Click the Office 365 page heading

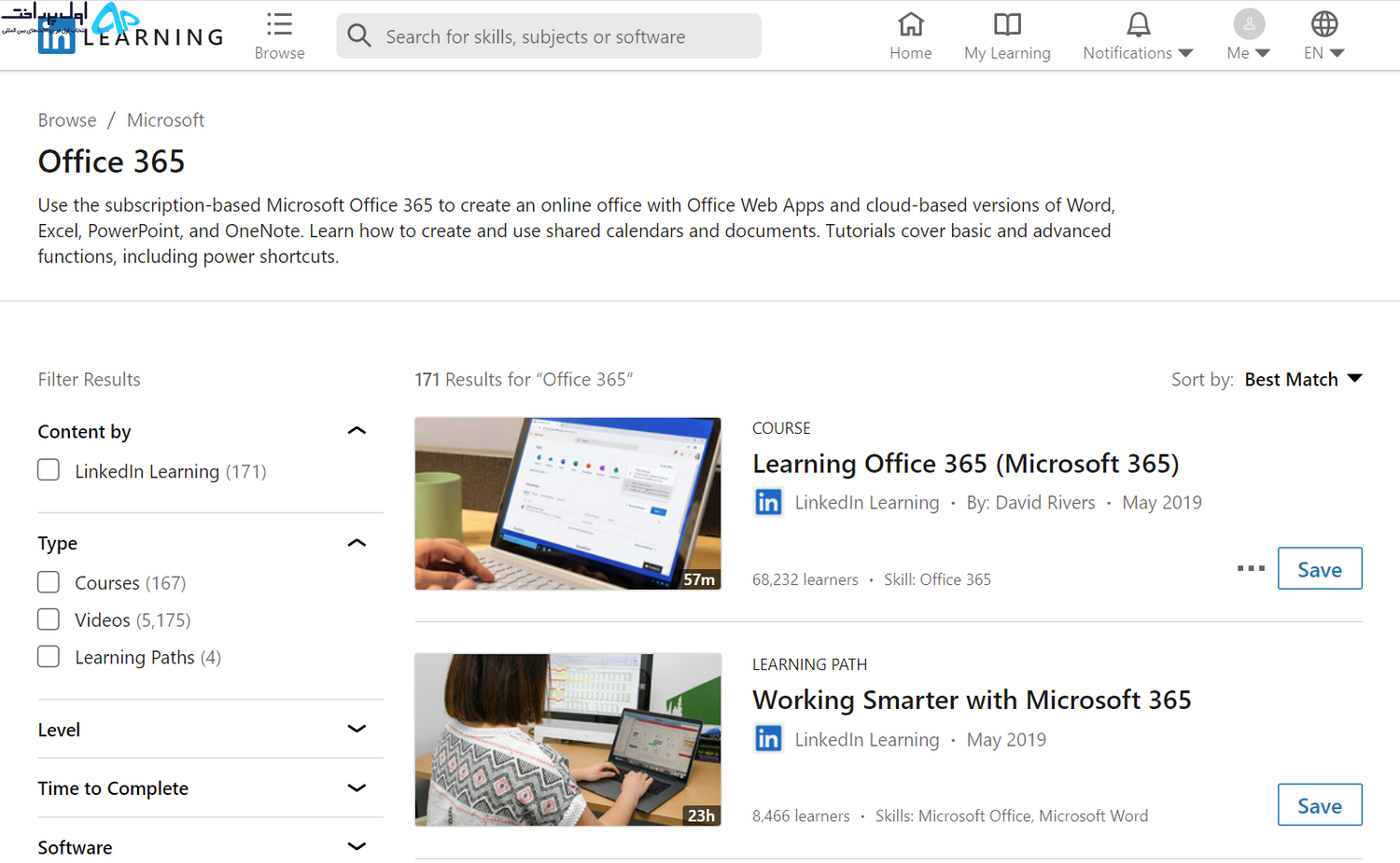click(111, 161)
